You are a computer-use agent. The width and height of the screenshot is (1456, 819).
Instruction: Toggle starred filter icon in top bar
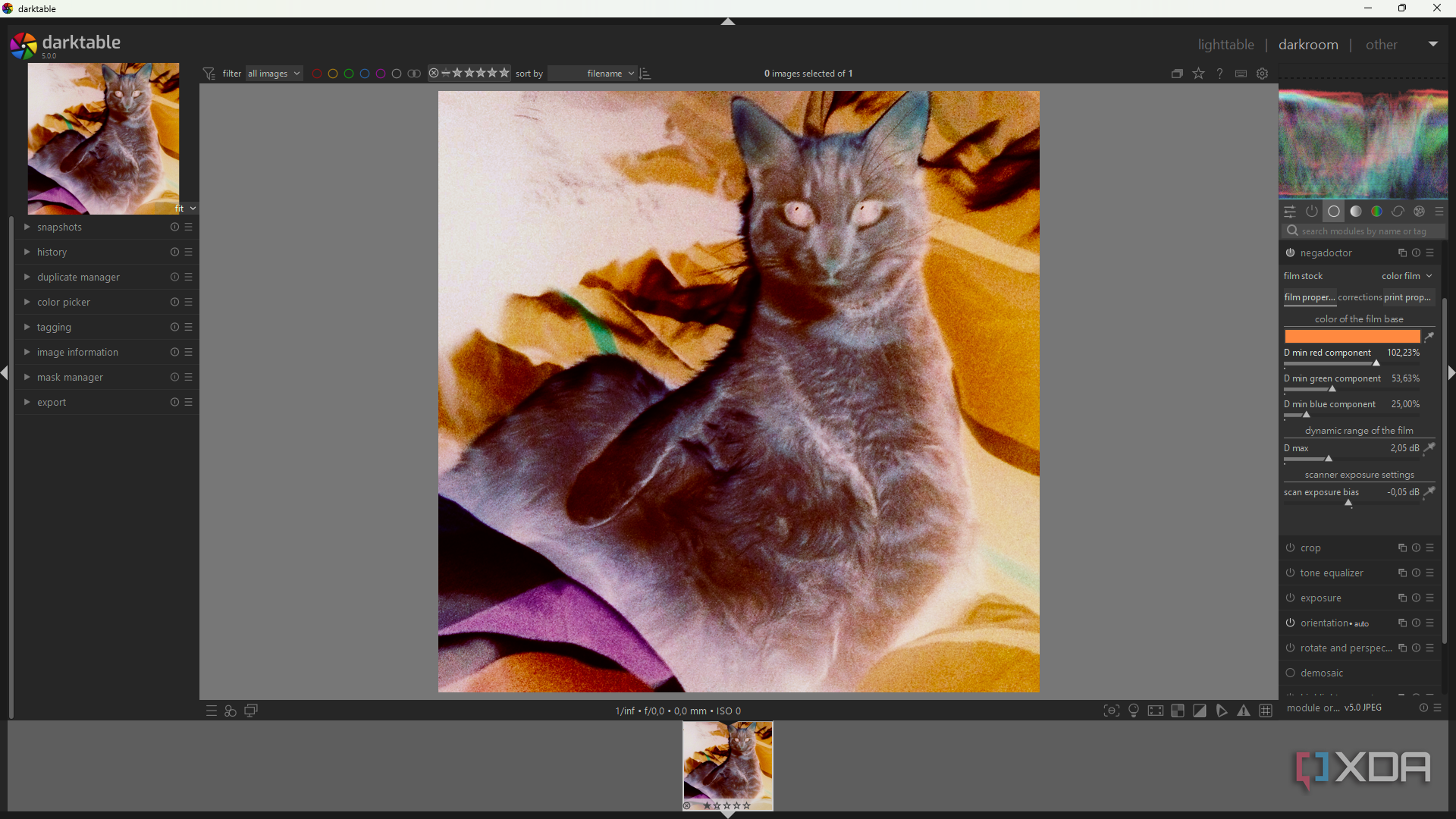pyautogui.click(x=1199, y=74)
